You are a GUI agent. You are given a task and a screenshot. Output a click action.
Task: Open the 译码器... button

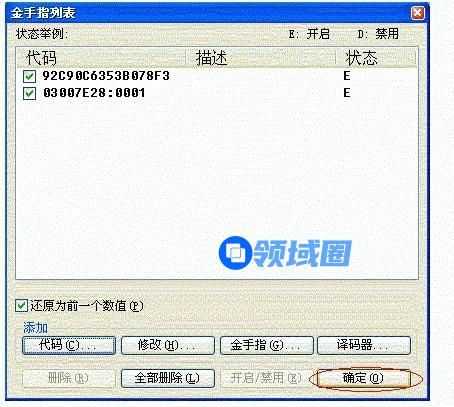pos(364,345)
